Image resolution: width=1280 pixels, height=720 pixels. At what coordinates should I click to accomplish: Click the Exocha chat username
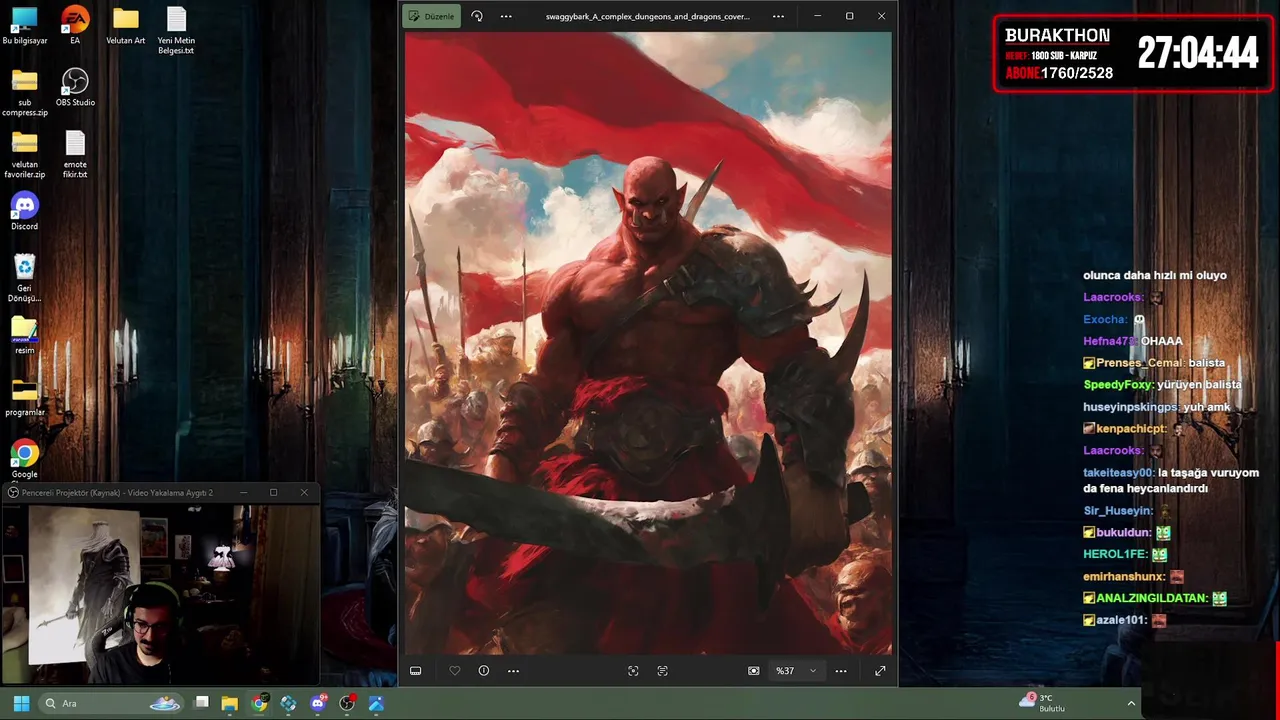coord(1105,319)
